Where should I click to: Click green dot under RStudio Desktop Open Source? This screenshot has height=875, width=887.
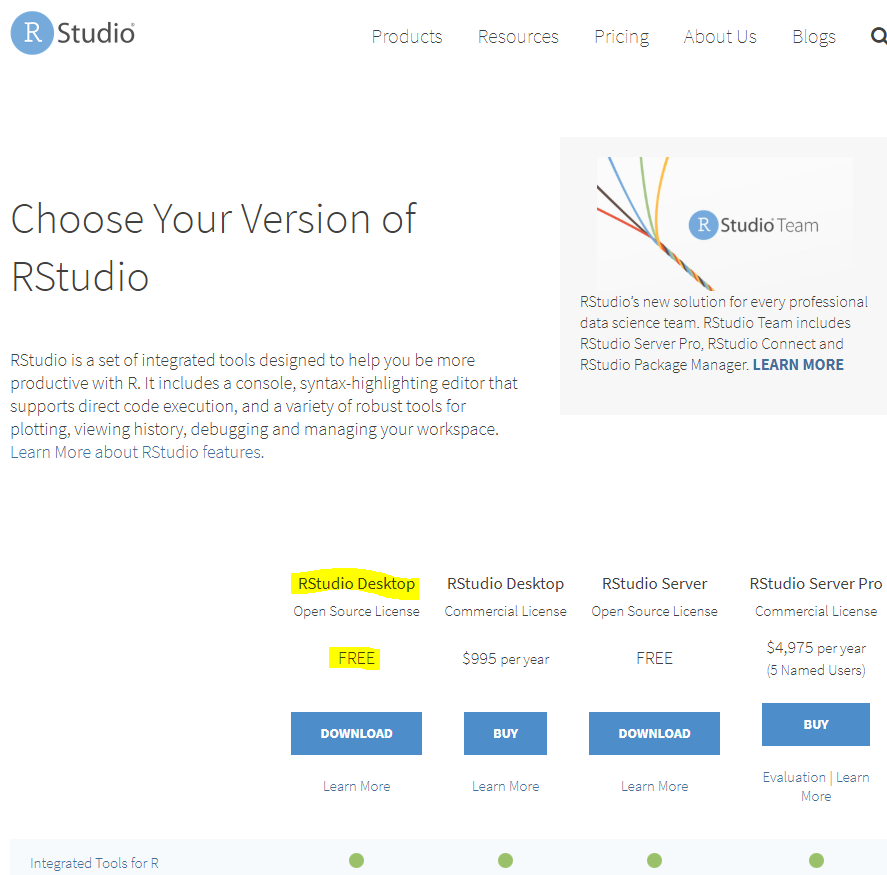pyautogui.click(x=356, y=860)
